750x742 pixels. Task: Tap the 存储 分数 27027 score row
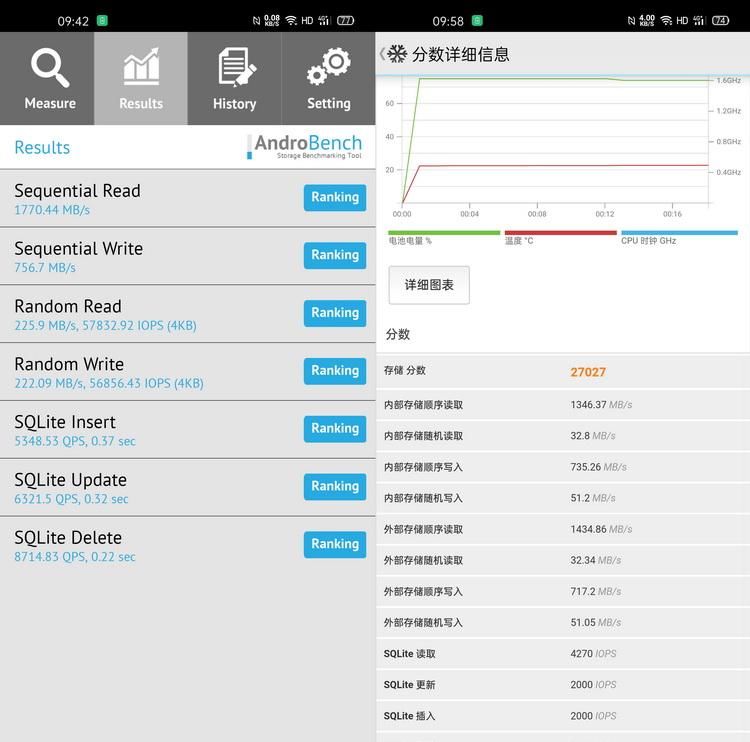point(562,372)
